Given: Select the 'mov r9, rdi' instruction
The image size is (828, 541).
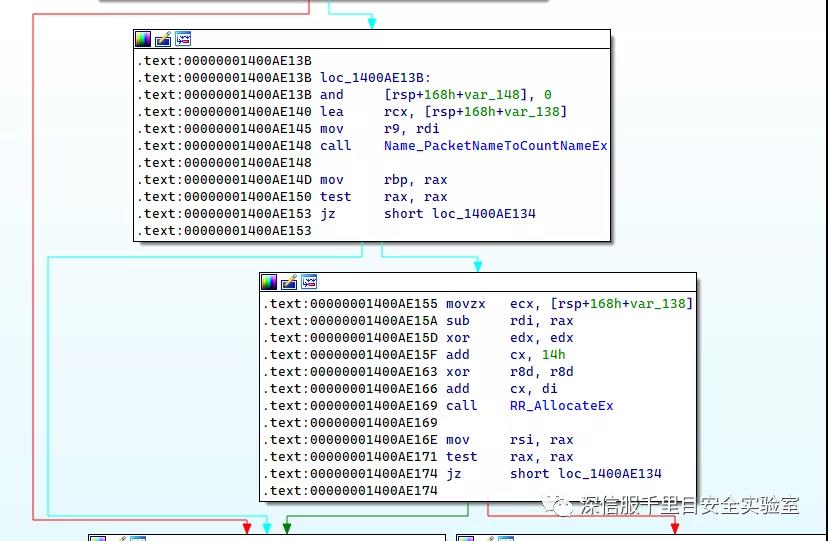Looking at the screenshot, I should (380, 129).
